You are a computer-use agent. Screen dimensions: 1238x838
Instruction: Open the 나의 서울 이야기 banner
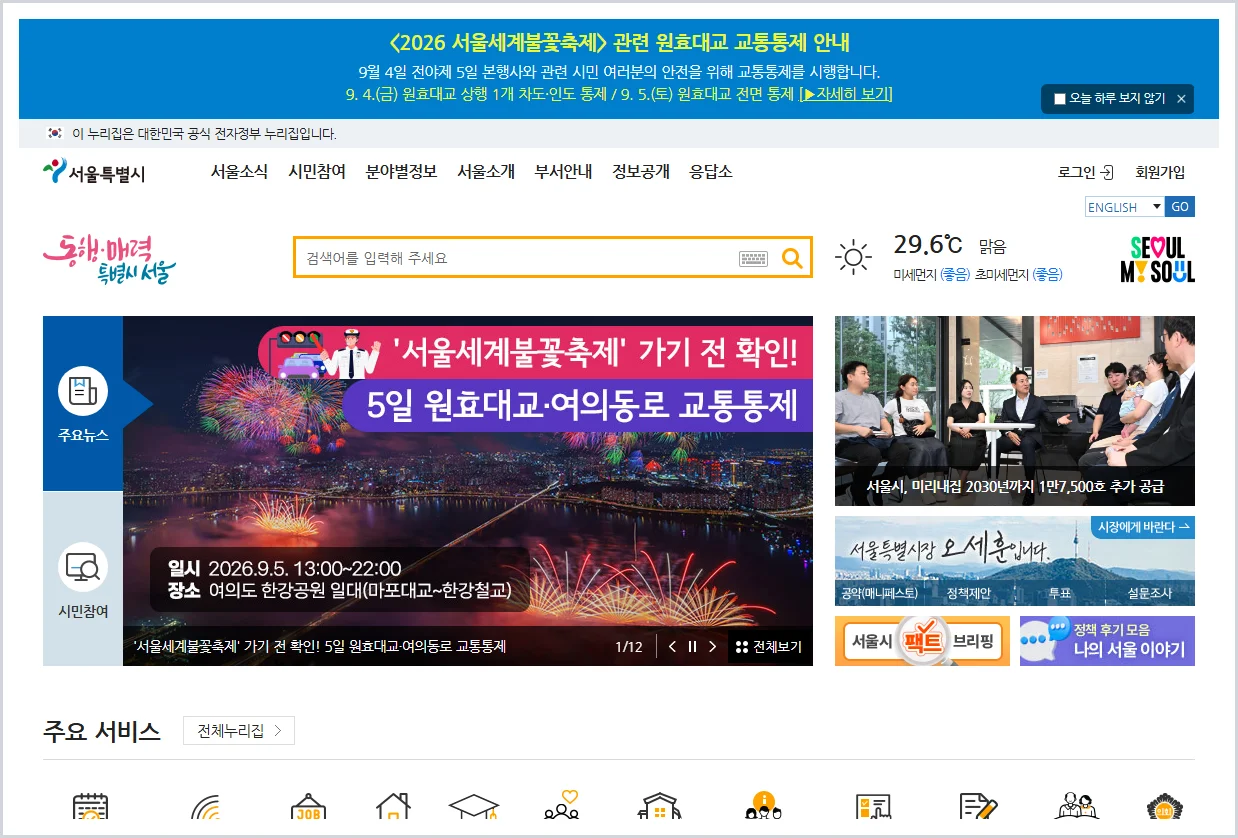[x=1107, y=641]
